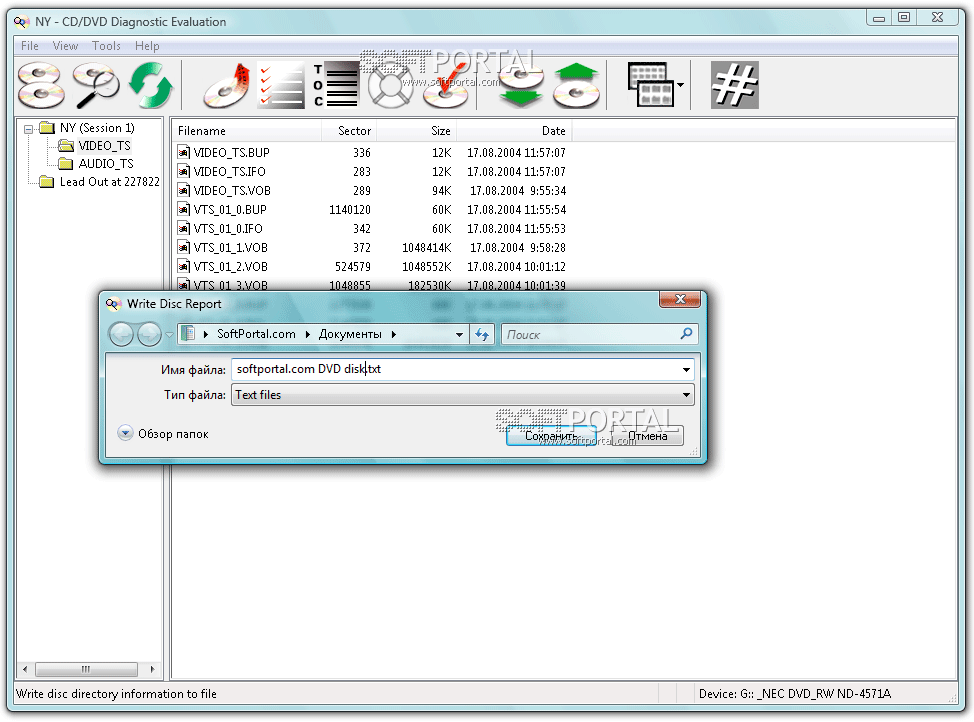The width and height of the screenshot is (974, 722).
Task: Click the hash symbol toolbar icon
Action: (x=734, y=85)
